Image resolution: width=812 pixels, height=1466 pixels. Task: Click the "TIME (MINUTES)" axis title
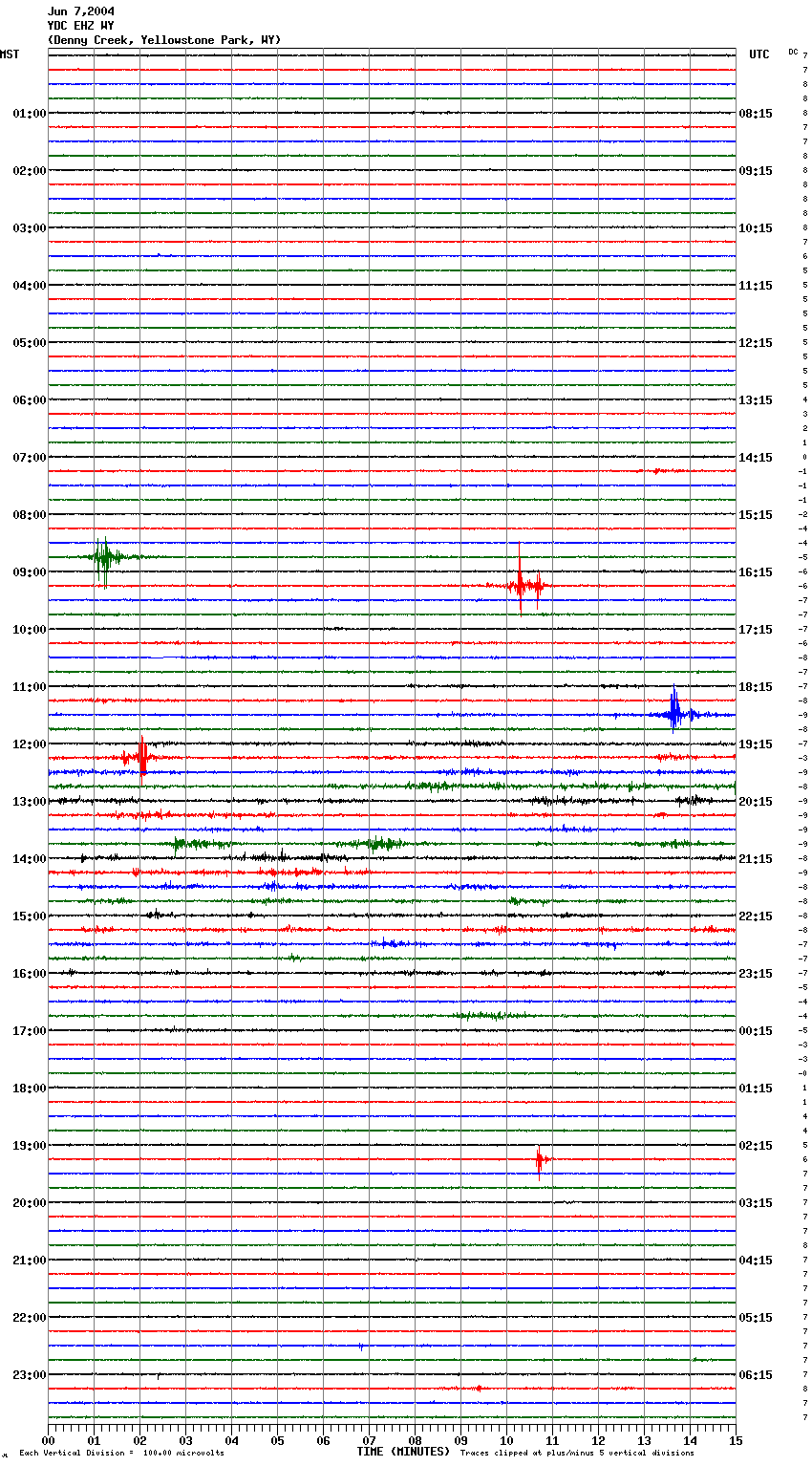[x=403, y=1452]
